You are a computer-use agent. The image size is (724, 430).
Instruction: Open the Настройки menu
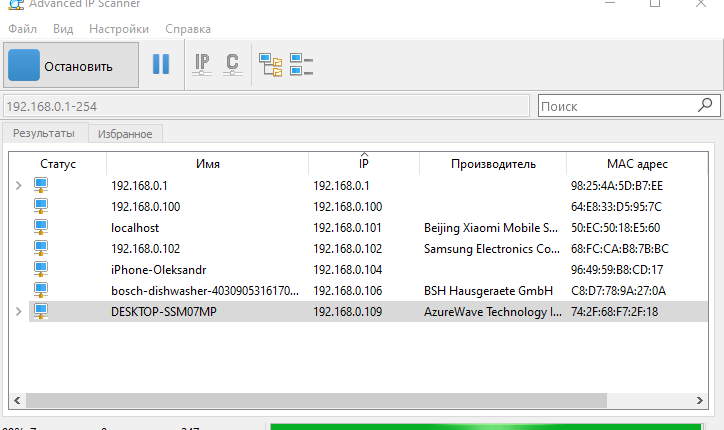click(x=119, y=29)
